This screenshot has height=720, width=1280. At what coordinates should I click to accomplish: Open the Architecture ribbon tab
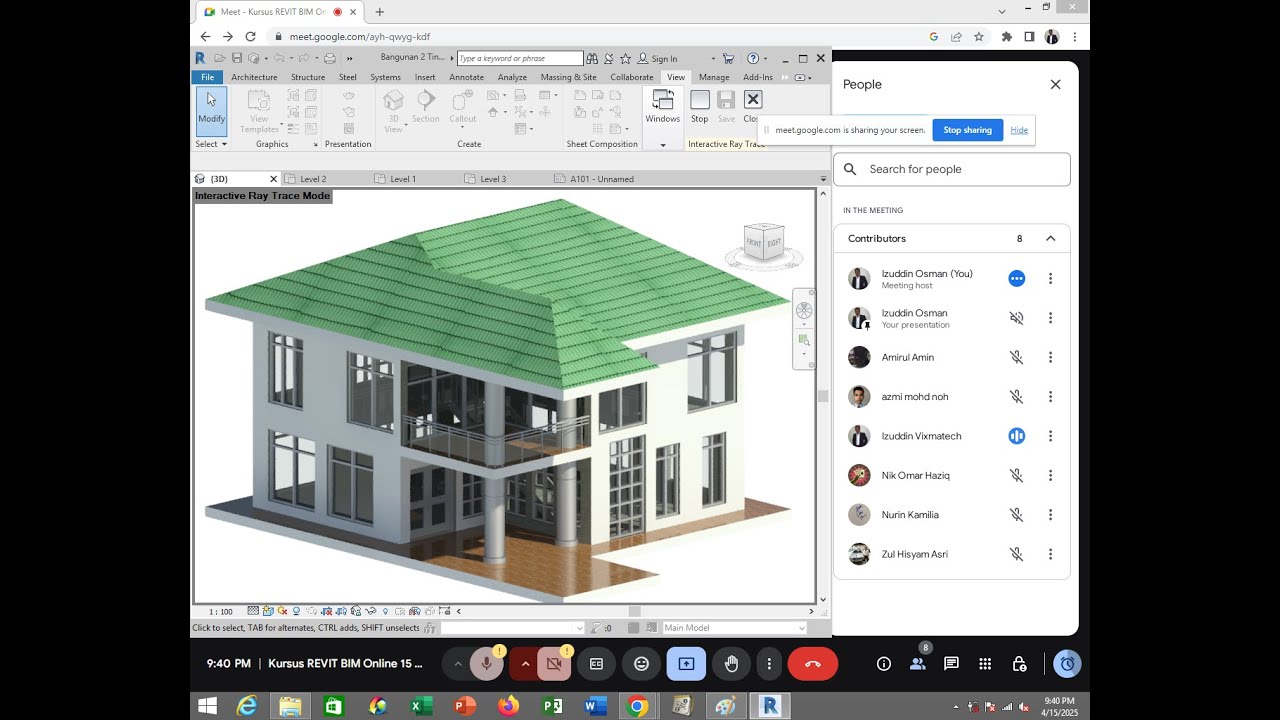[x=254, y=77]
